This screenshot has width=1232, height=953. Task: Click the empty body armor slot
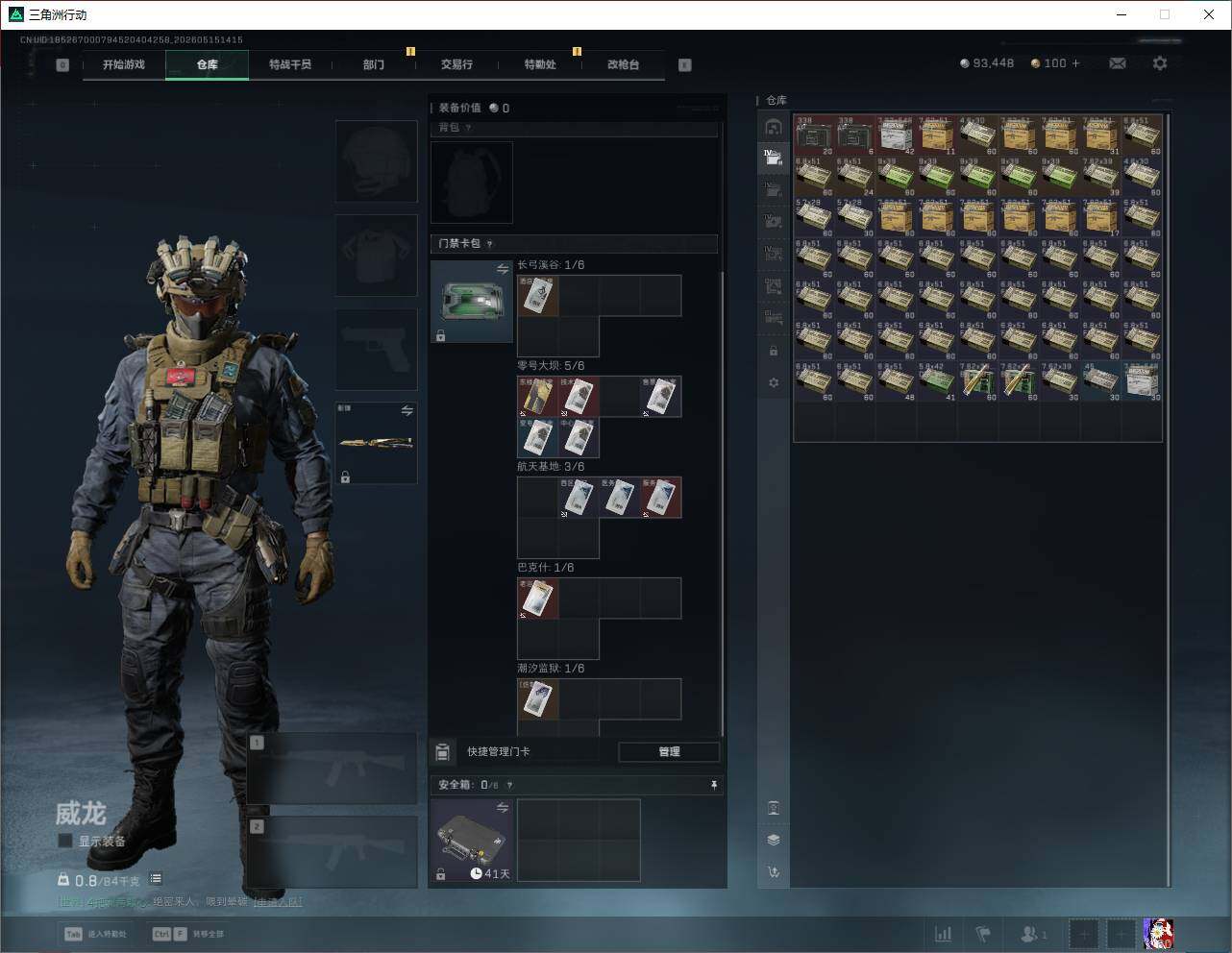(x=377, y=256)
